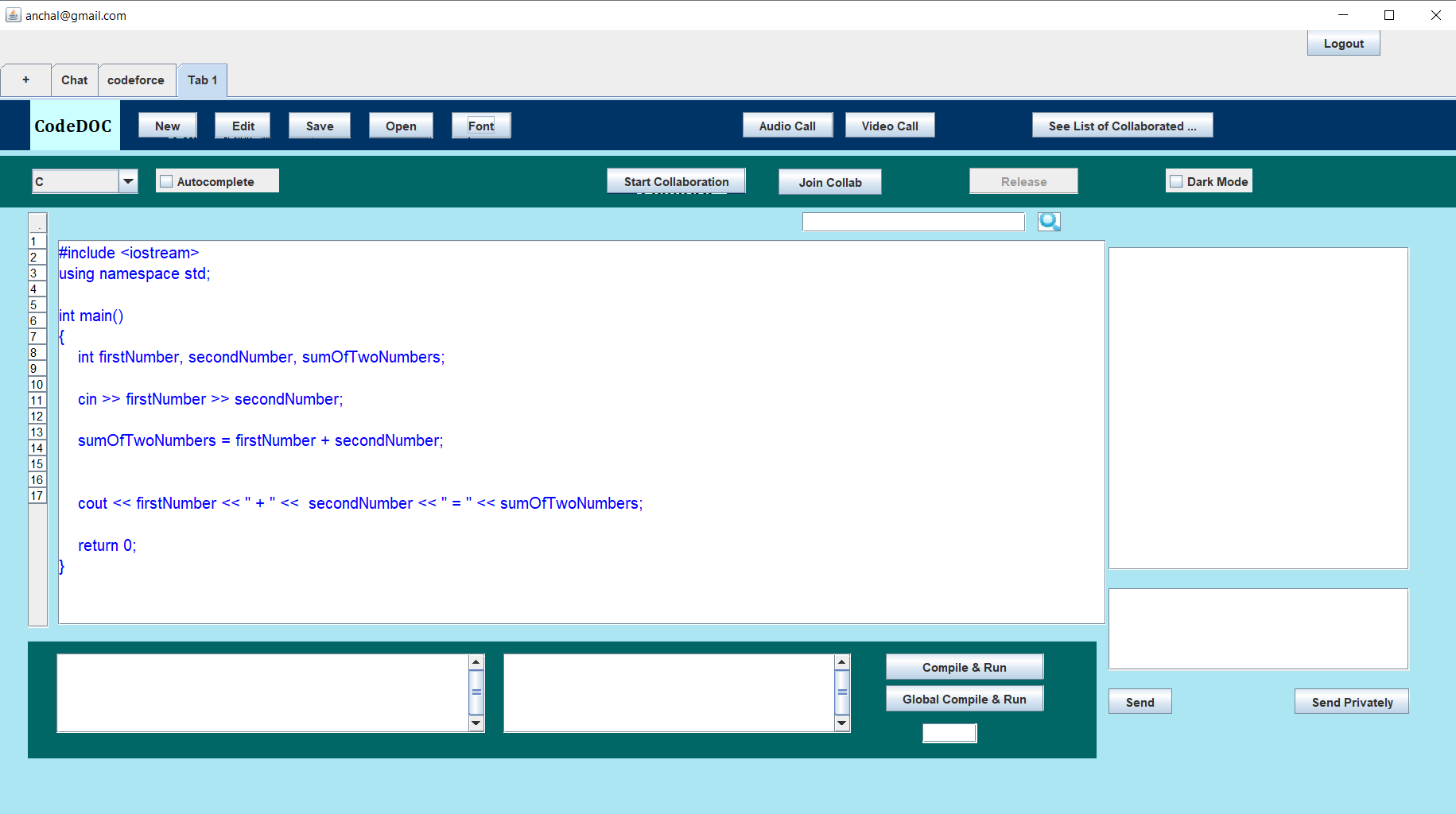The width and height of the screenshot is (1456, 814).
Task: Toggle the Autocomplete checkbox
Action: coord(166,181)
